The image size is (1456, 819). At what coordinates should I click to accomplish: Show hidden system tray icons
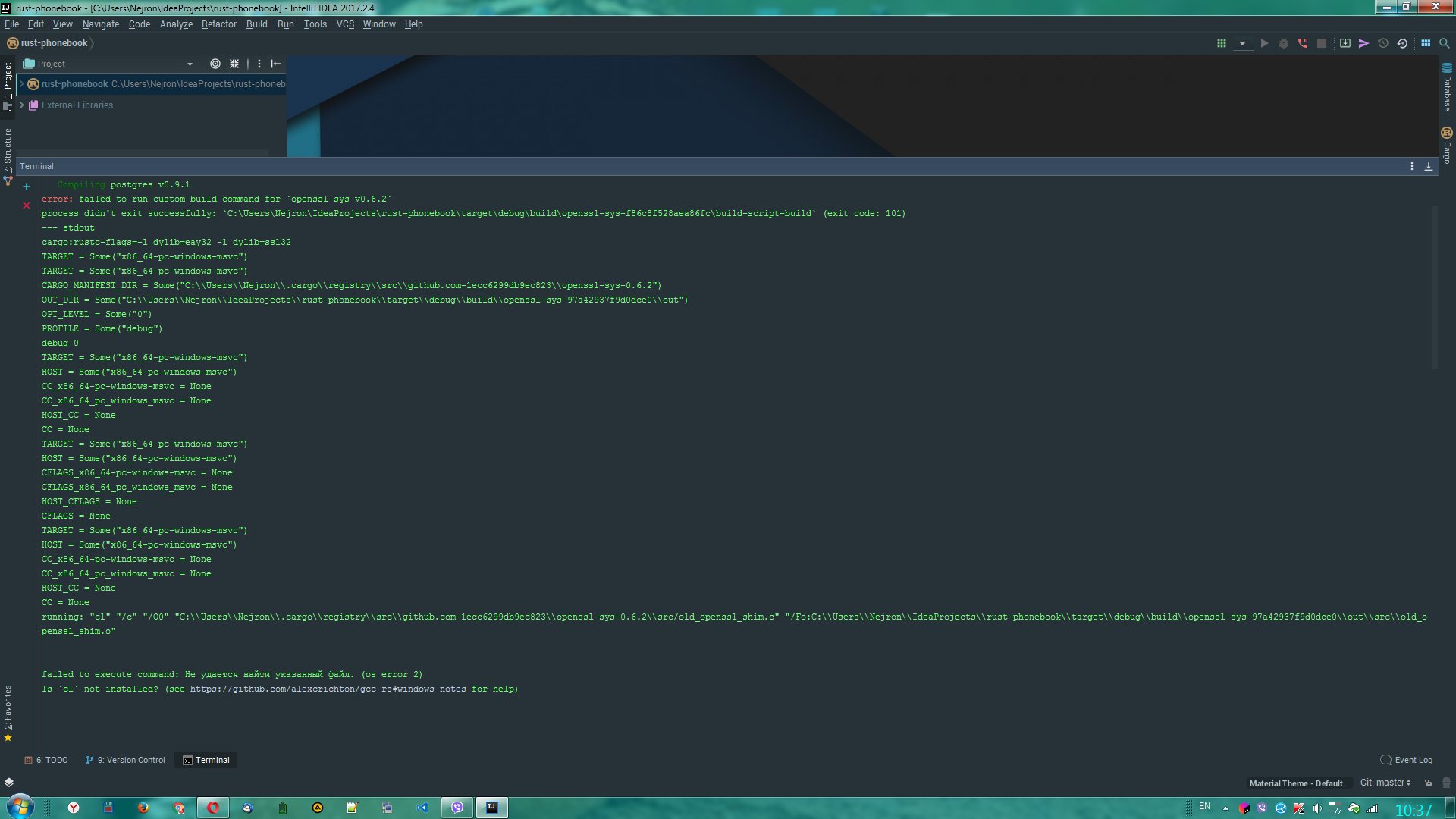tap(1225, 808)
